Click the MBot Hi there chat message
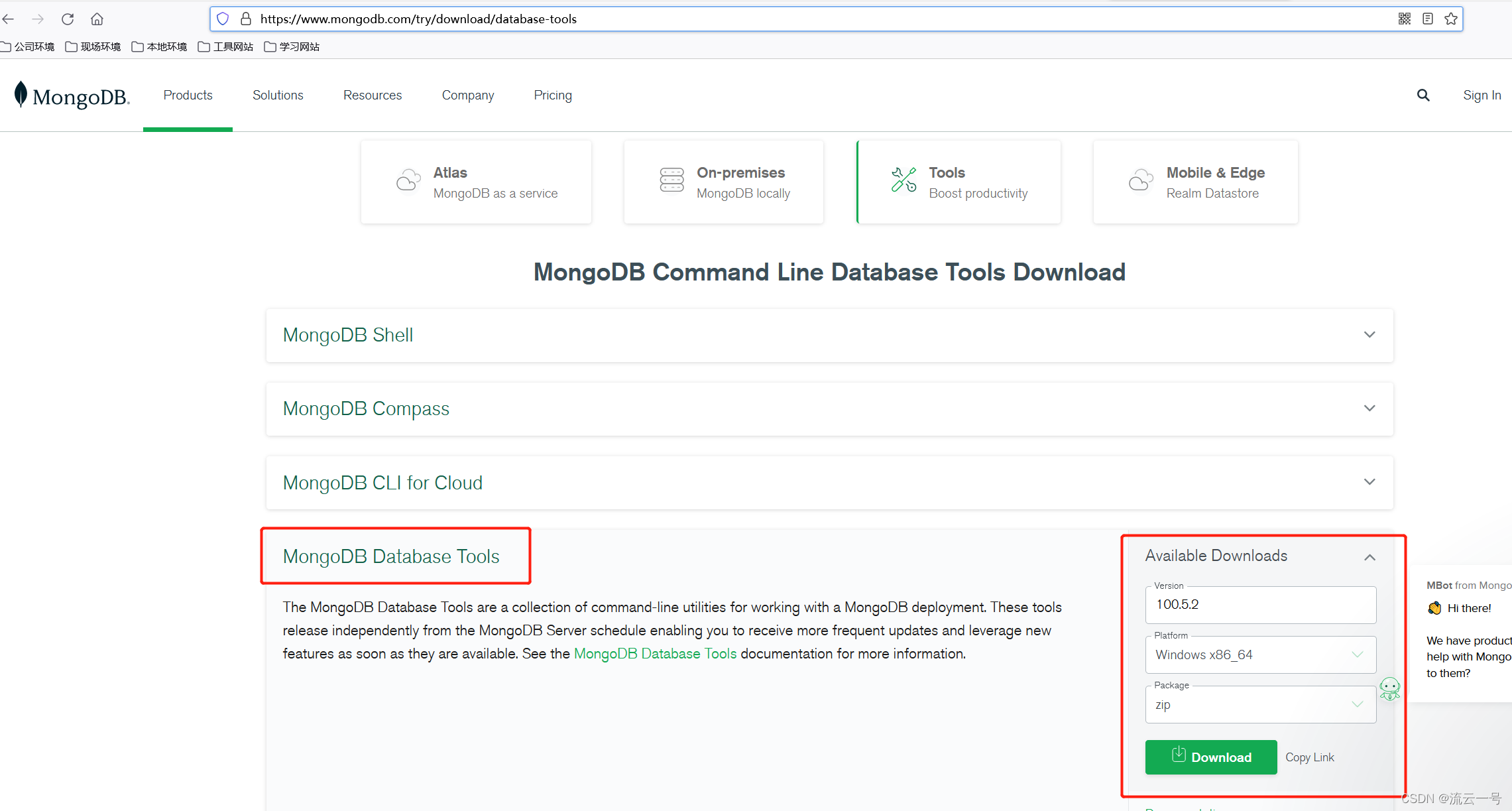1512x811 pixels. (1469, 608)
